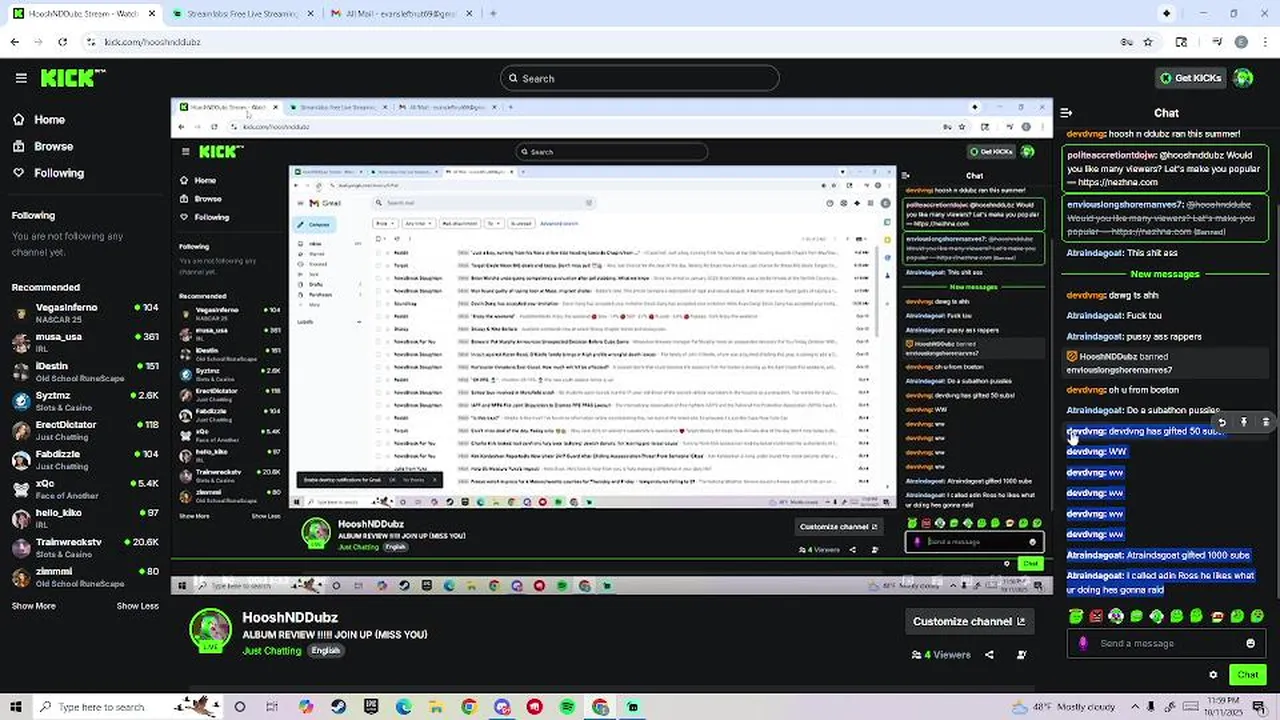The width and height of the screenshot is (1280, 720).
Task: Focus the Kick Search field
Action: [640, 78]
